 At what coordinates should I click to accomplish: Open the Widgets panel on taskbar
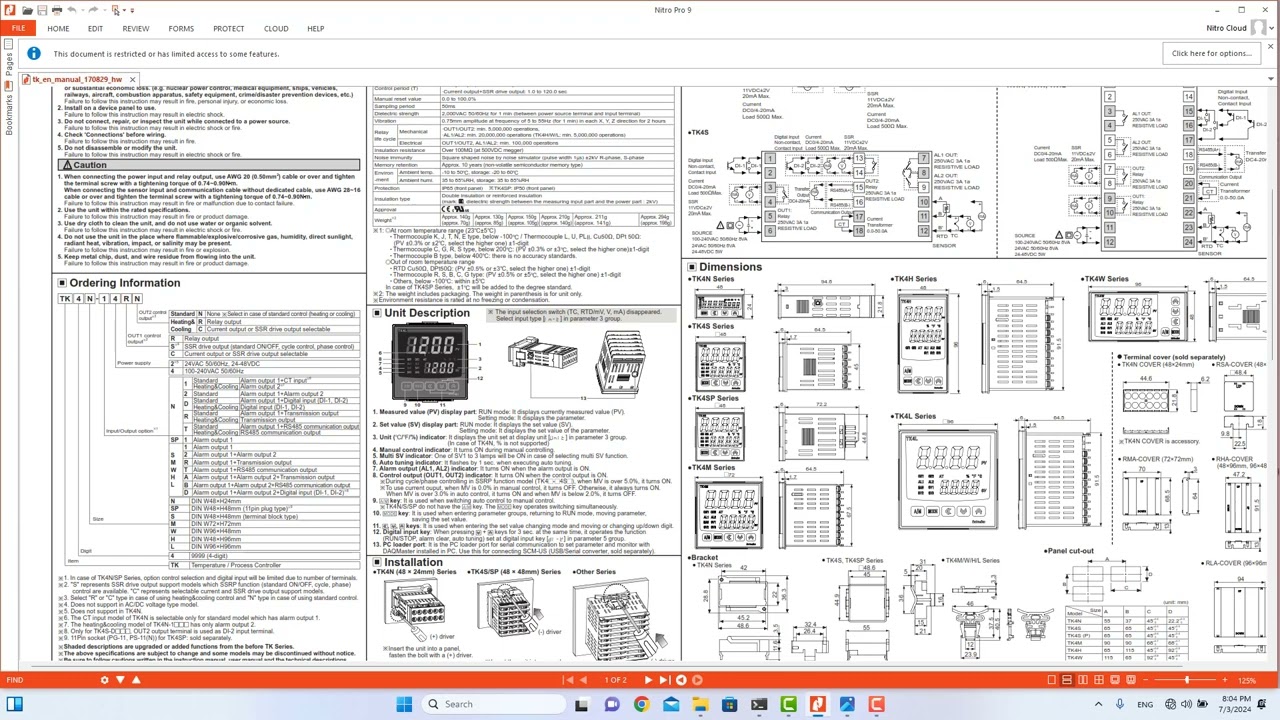coord(15,704)
